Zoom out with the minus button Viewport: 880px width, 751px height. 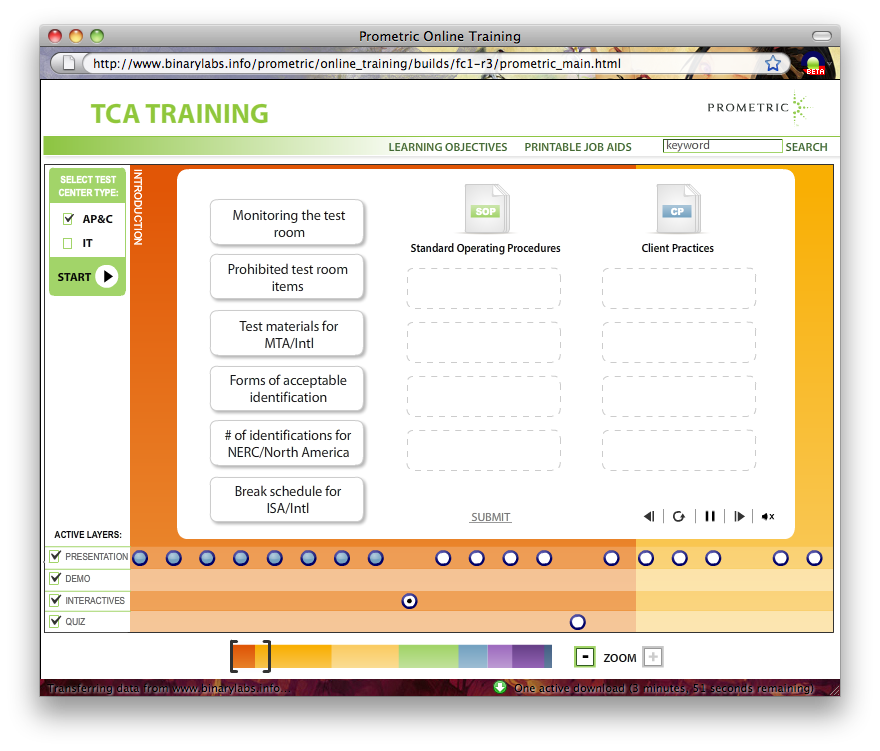[x=585, y=657]
